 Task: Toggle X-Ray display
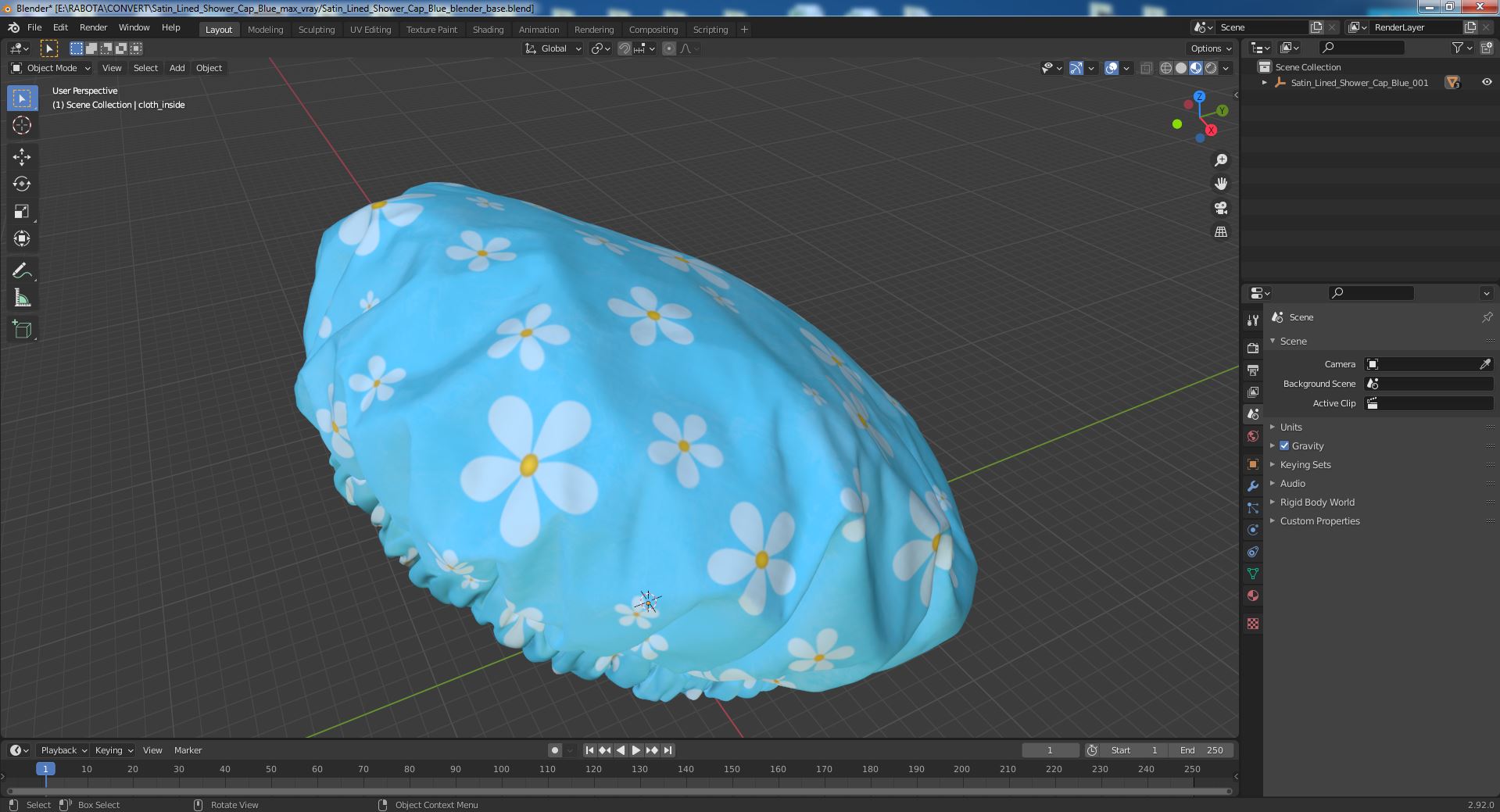click(1146, 68)
